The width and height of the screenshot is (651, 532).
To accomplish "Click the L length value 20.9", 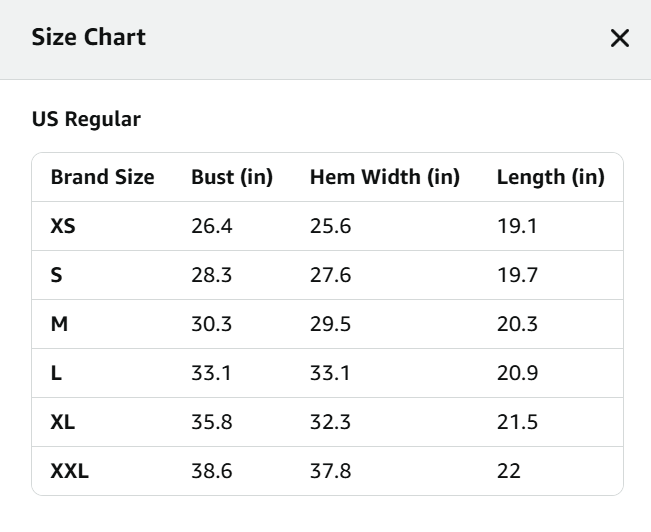I will 517,373.
